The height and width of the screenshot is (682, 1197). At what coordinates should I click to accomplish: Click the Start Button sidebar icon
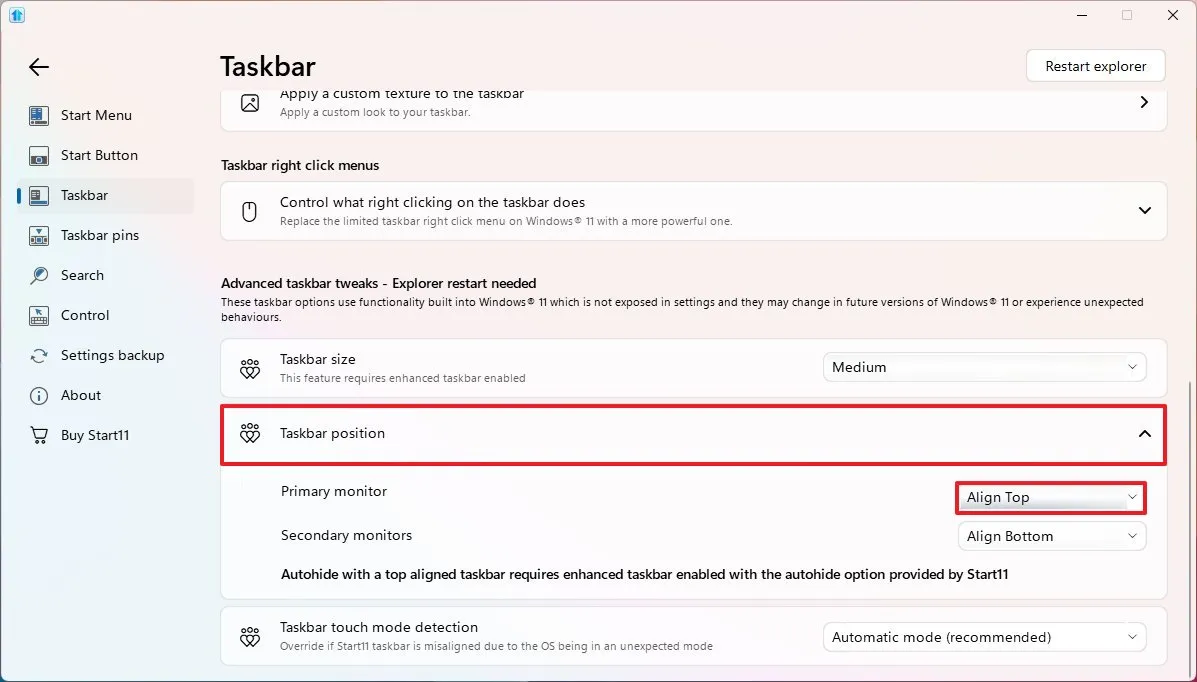[39, 156]
